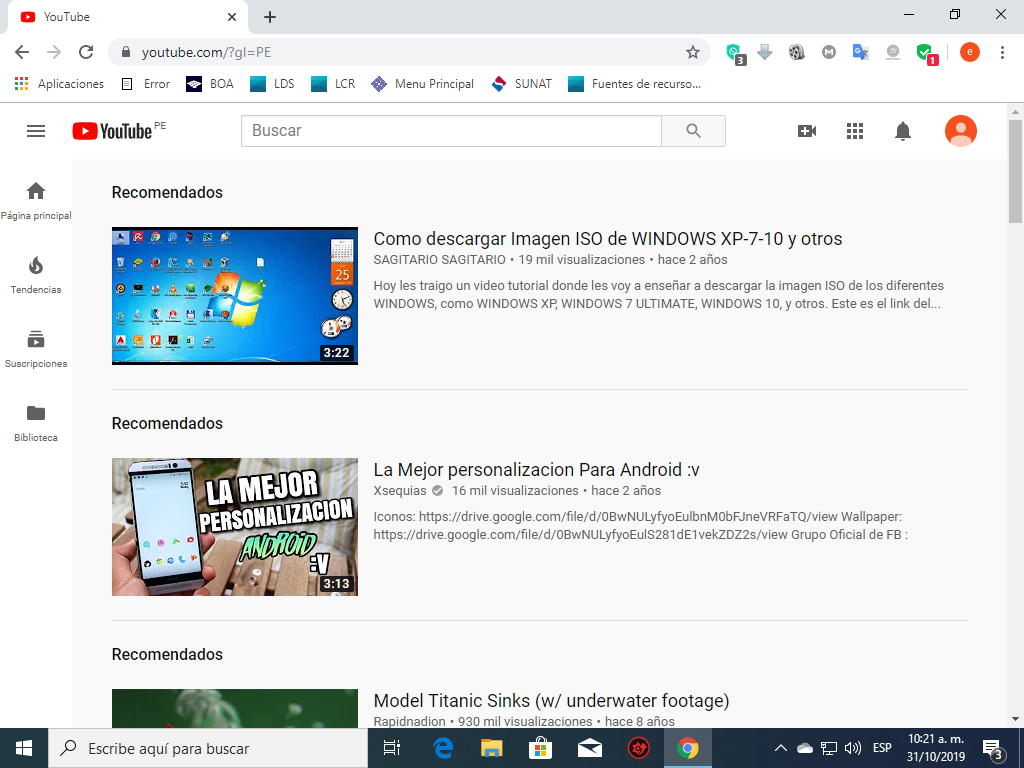This screenshot has height=768, width=1024.
Task: Launch Microsoft Edge from taskbar
Action: pos(443,748)
